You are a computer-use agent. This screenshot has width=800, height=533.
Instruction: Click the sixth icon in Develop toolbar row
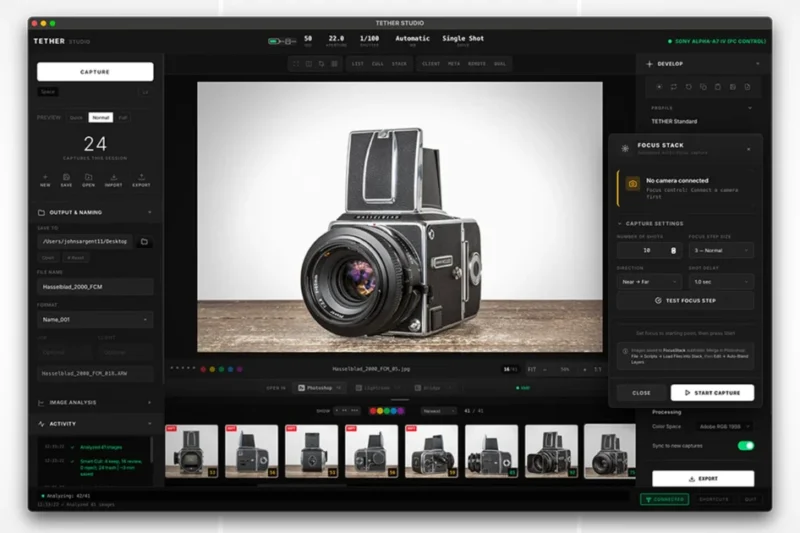click(x=733, y=87)
